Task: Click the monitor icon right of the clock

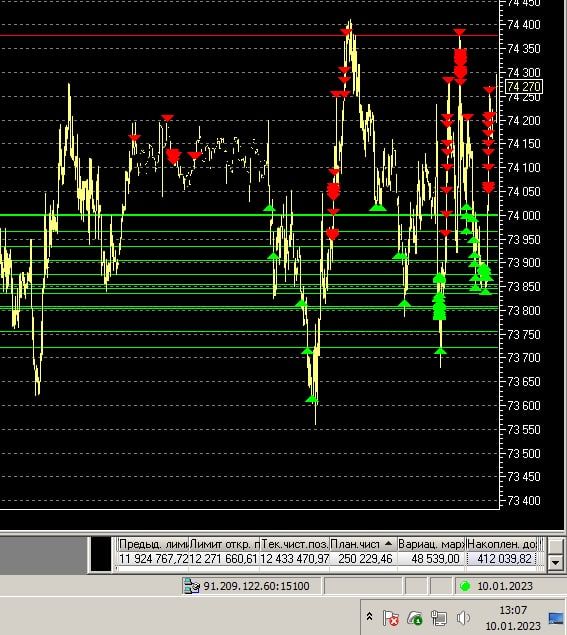Action: pyautogui.click(x=556, y=618)
